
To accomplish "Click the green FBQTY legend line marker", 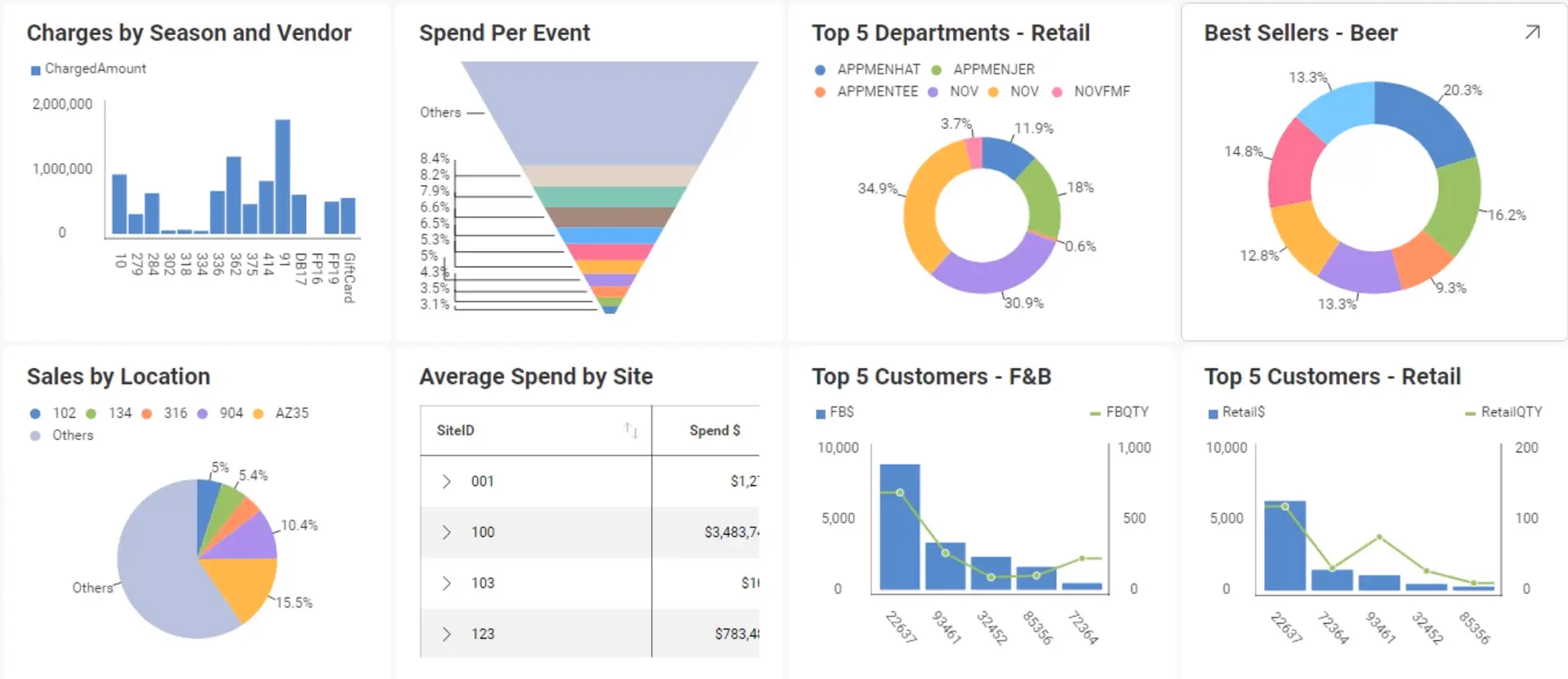I will [x=1095, y=414].
